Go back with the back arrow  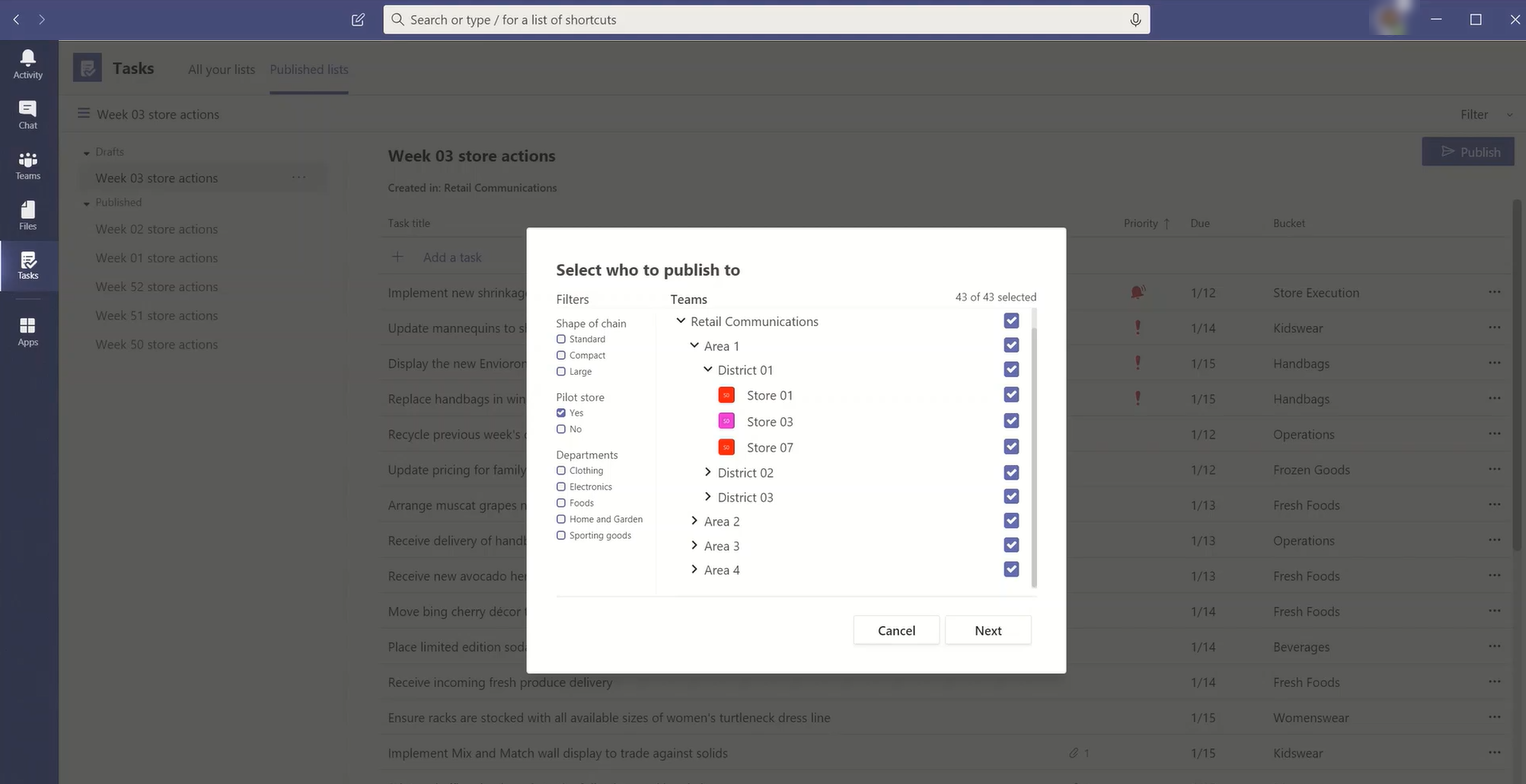point(16,19)
